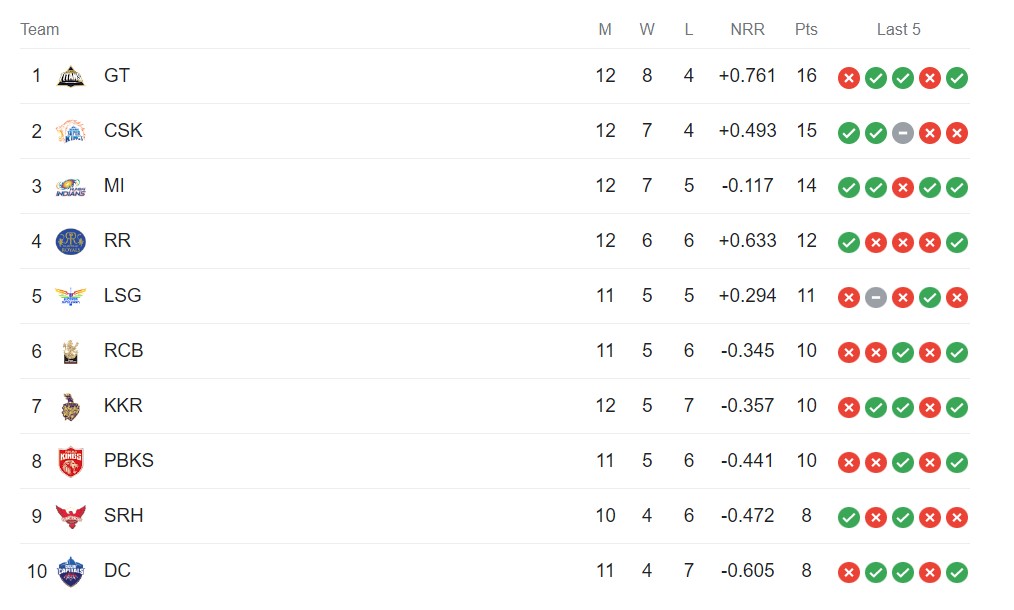Screen dimensions: 1014x610
Task: Click the CSK team logo
Action: click(x=70, y=131)
